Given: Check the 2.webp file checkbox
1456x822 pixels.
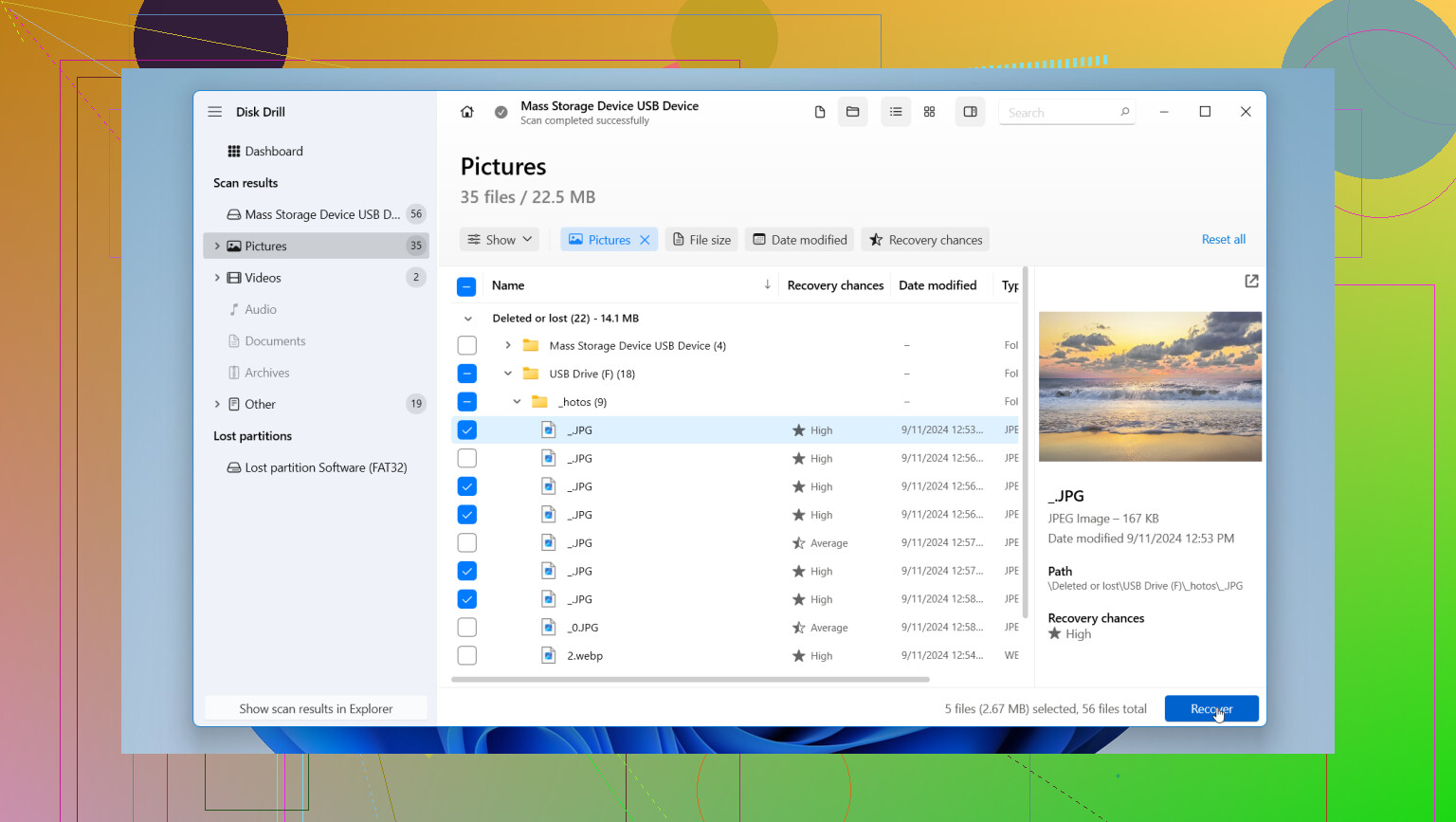Looking at the screenshot, I should point(466,655).
